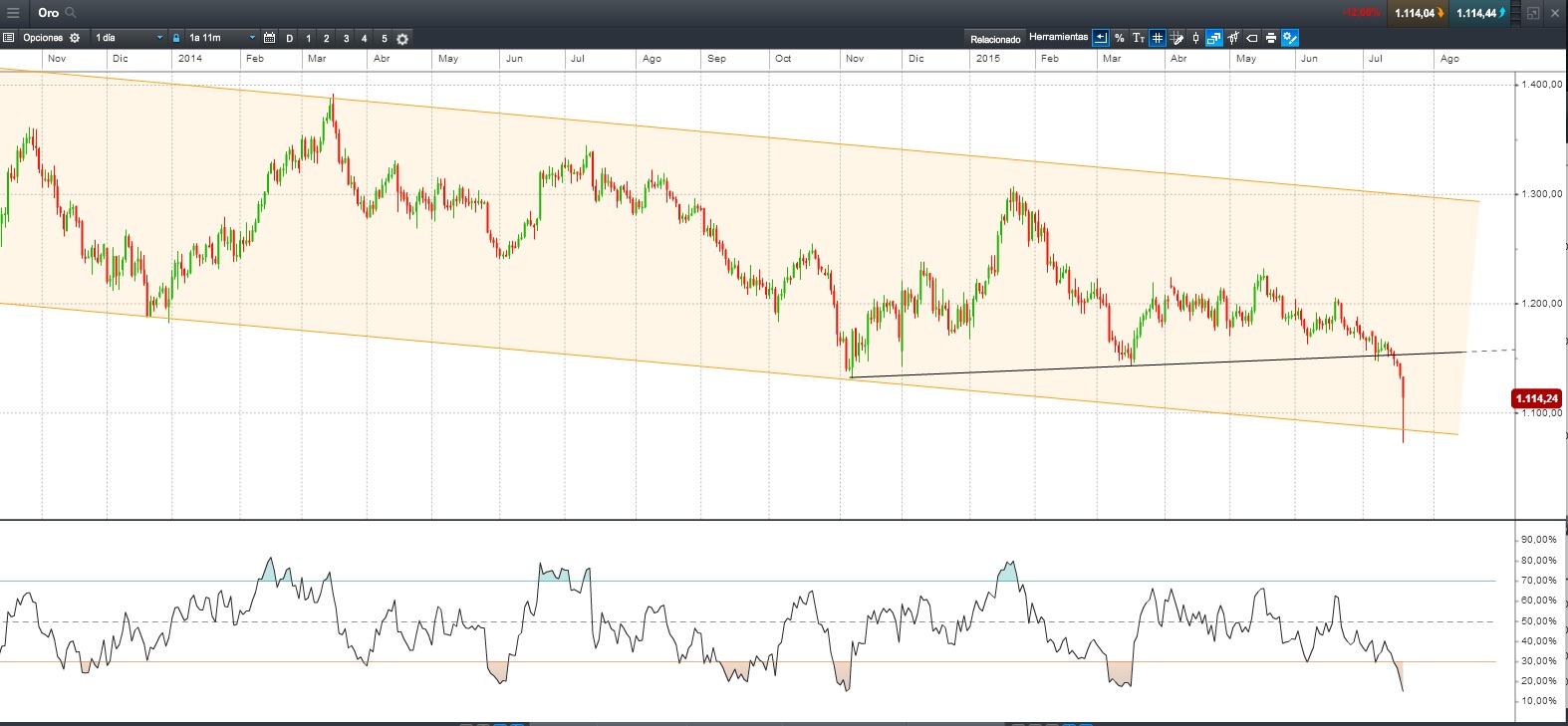This screenshot has height=726, width=1568.
Task: Click the red 1.114,24 price marker
Action: [1536, 398]
